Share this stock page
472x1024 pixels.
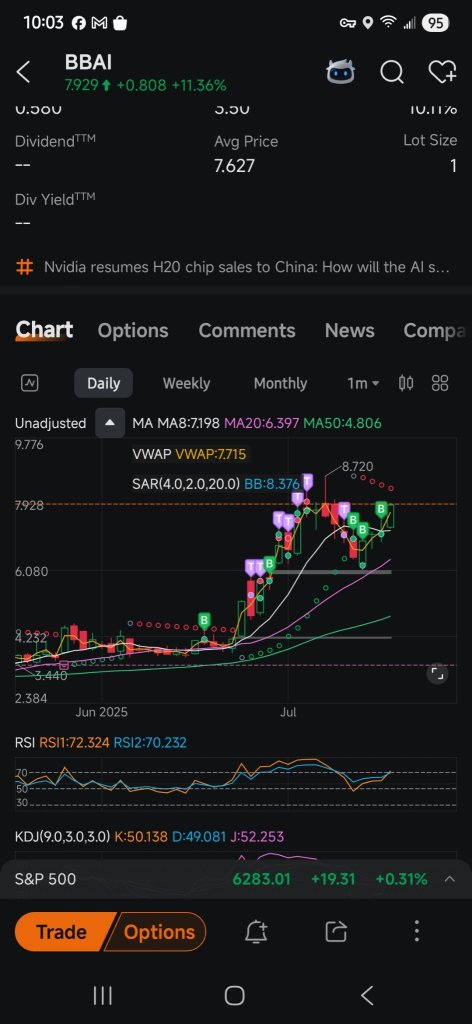(x=336, y=932)
